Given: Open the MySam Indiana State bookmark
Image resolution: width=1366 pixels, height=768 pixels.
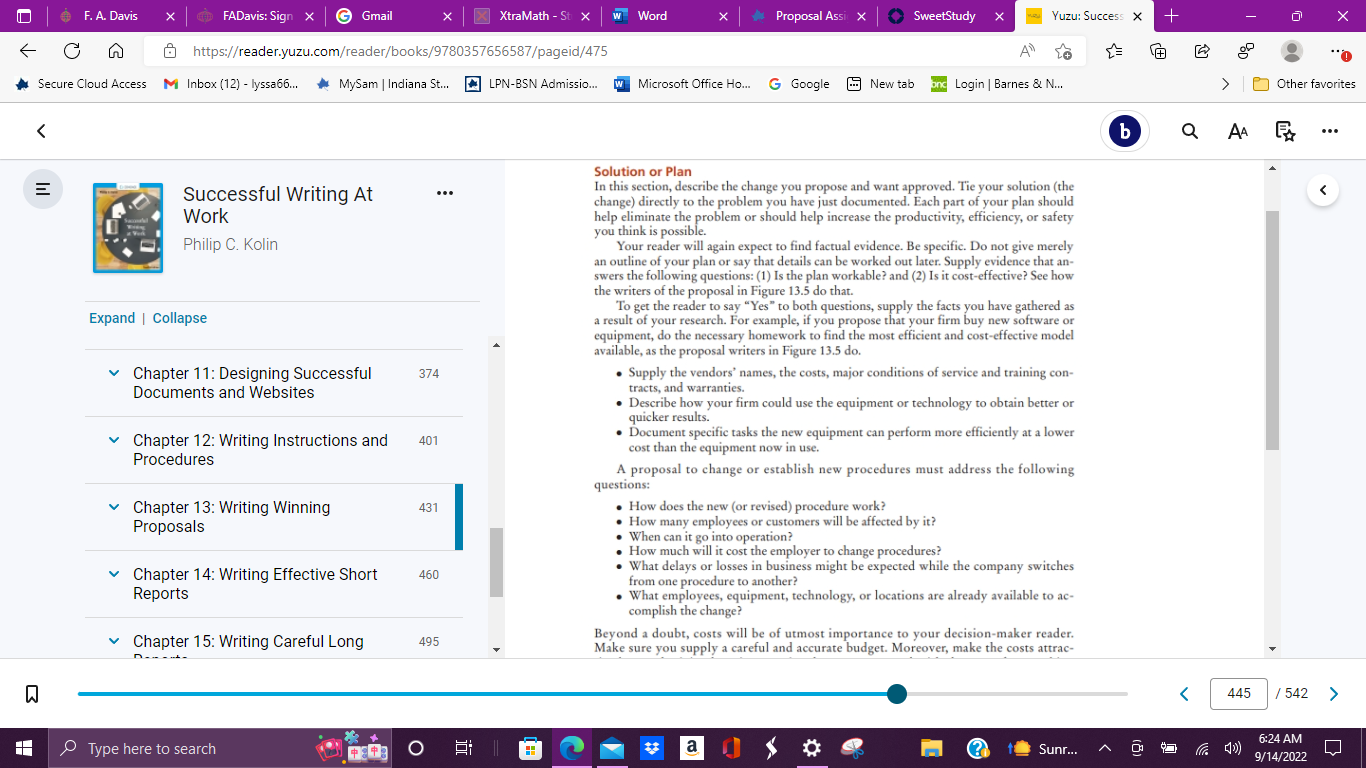Looking at the screenshot, I should tap(382, 84).
